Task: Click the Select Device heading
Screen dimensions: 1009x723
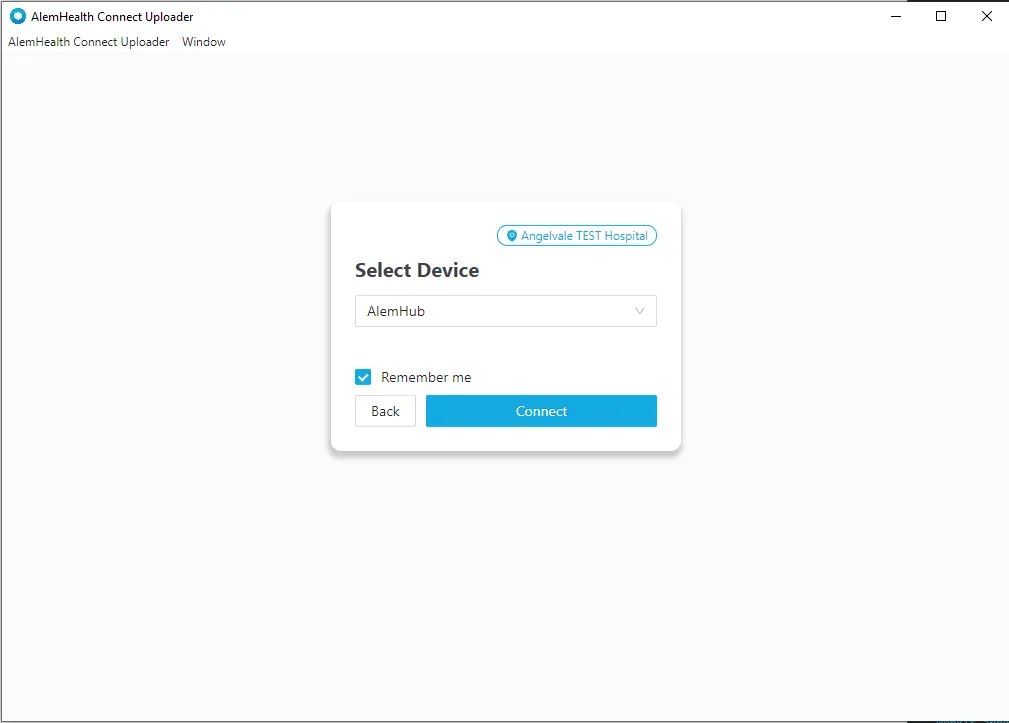Action: point(417,270)
